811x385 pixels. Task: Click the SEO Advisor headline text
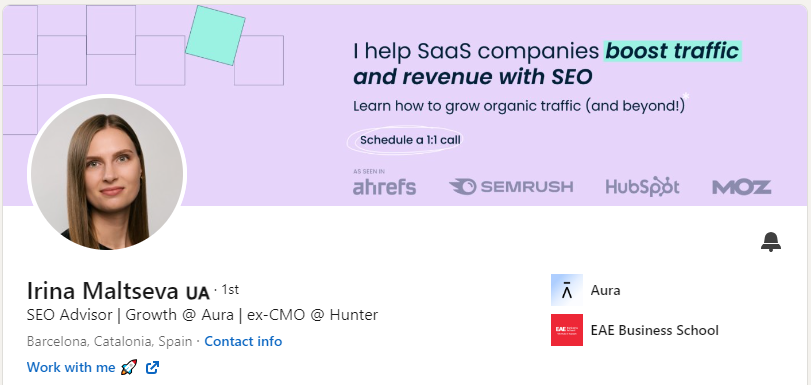[202, 315]
